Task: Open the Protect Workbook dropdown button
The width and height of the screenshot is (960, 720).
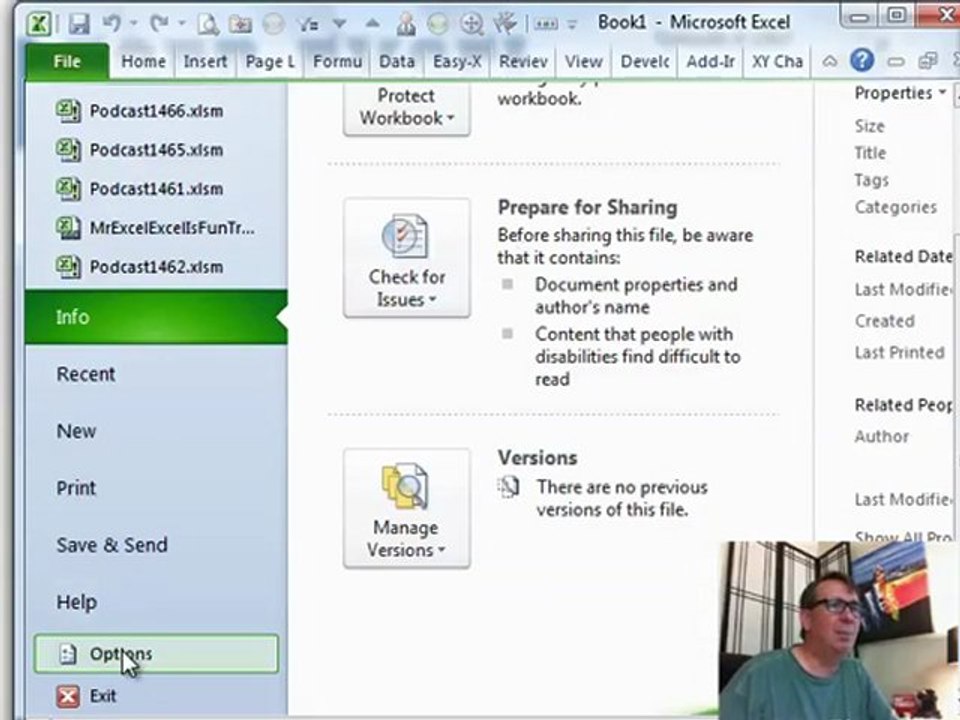Action: pos(407,109)
